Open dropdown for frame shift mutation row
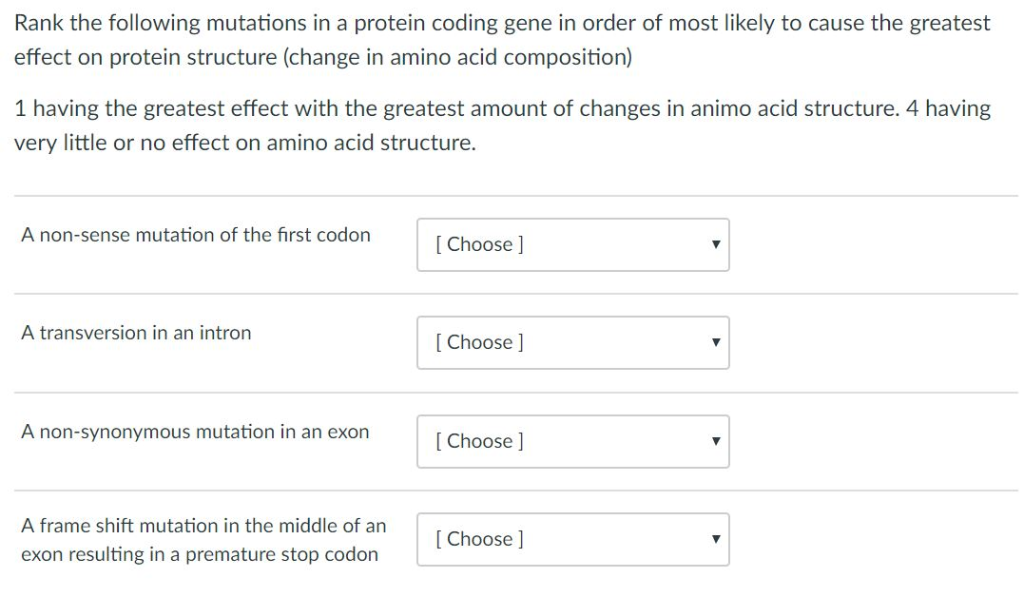The height and width of the screenshot is (597, 1024). pos(572,539)
